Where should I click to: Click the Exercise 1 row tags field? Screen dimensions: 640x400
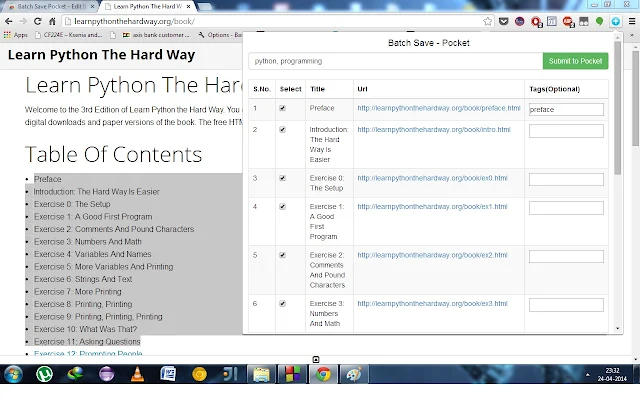pos(566,208)
